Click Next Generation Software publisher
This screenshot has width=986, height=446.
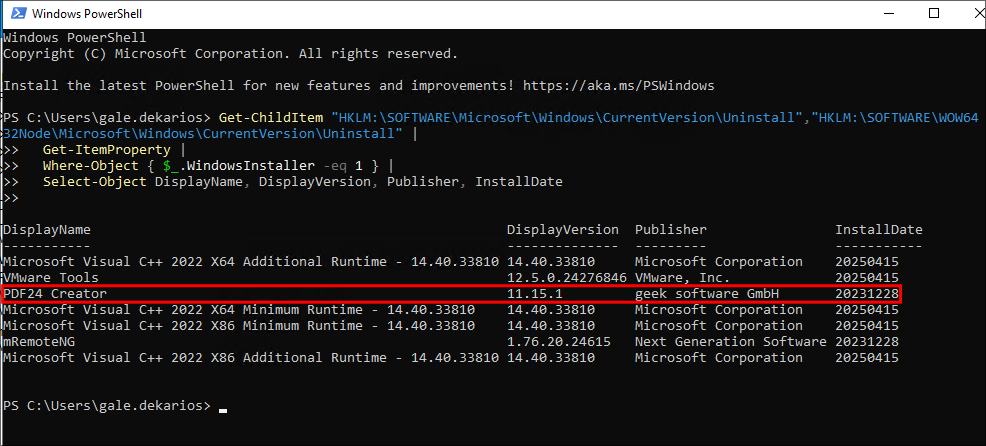[731, 342]
